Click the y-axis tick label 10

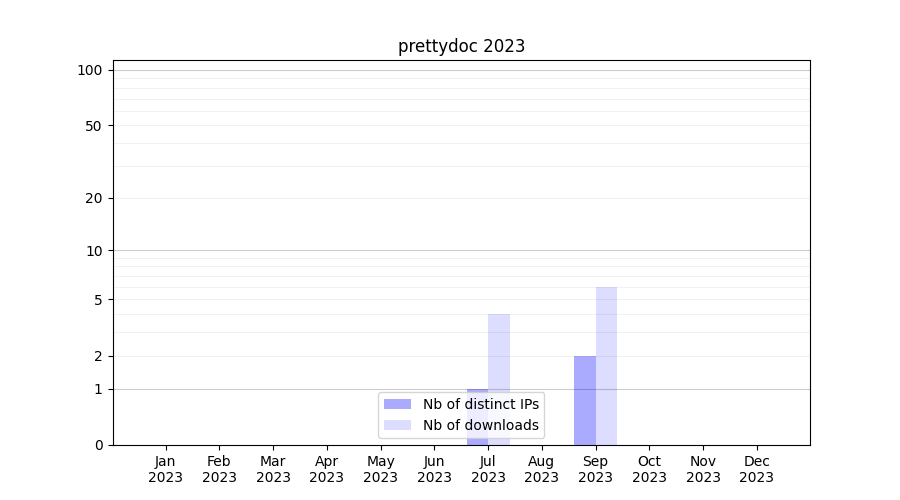94,251
